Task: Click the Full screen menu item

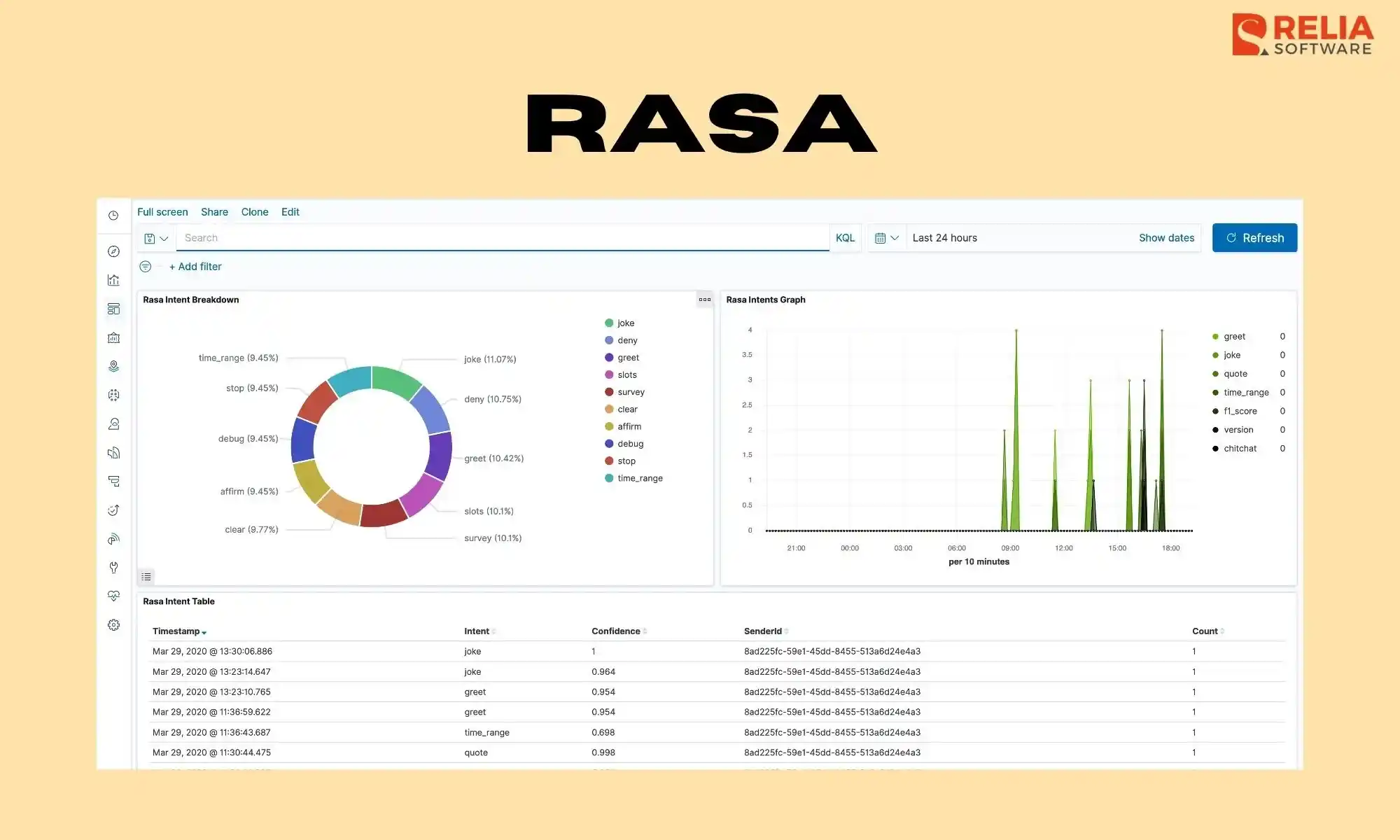Action: (x=162, y=212)
